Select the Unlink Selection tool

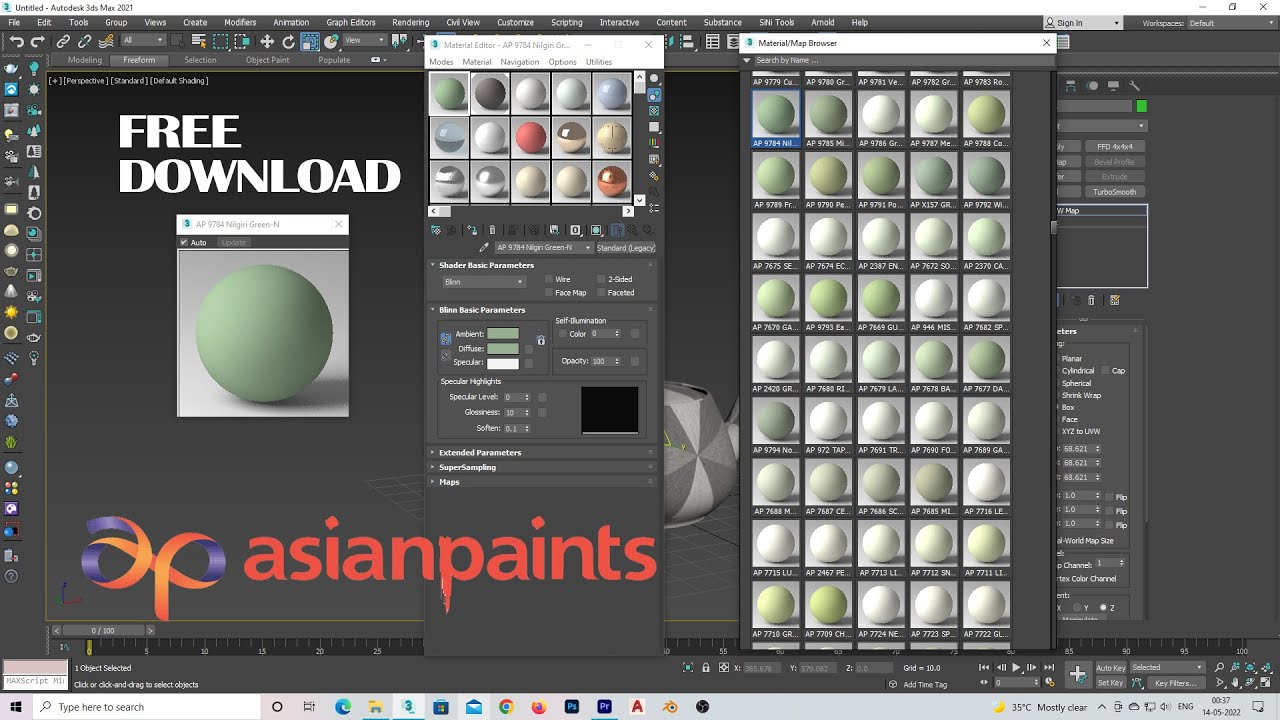(x=84, y=41)
